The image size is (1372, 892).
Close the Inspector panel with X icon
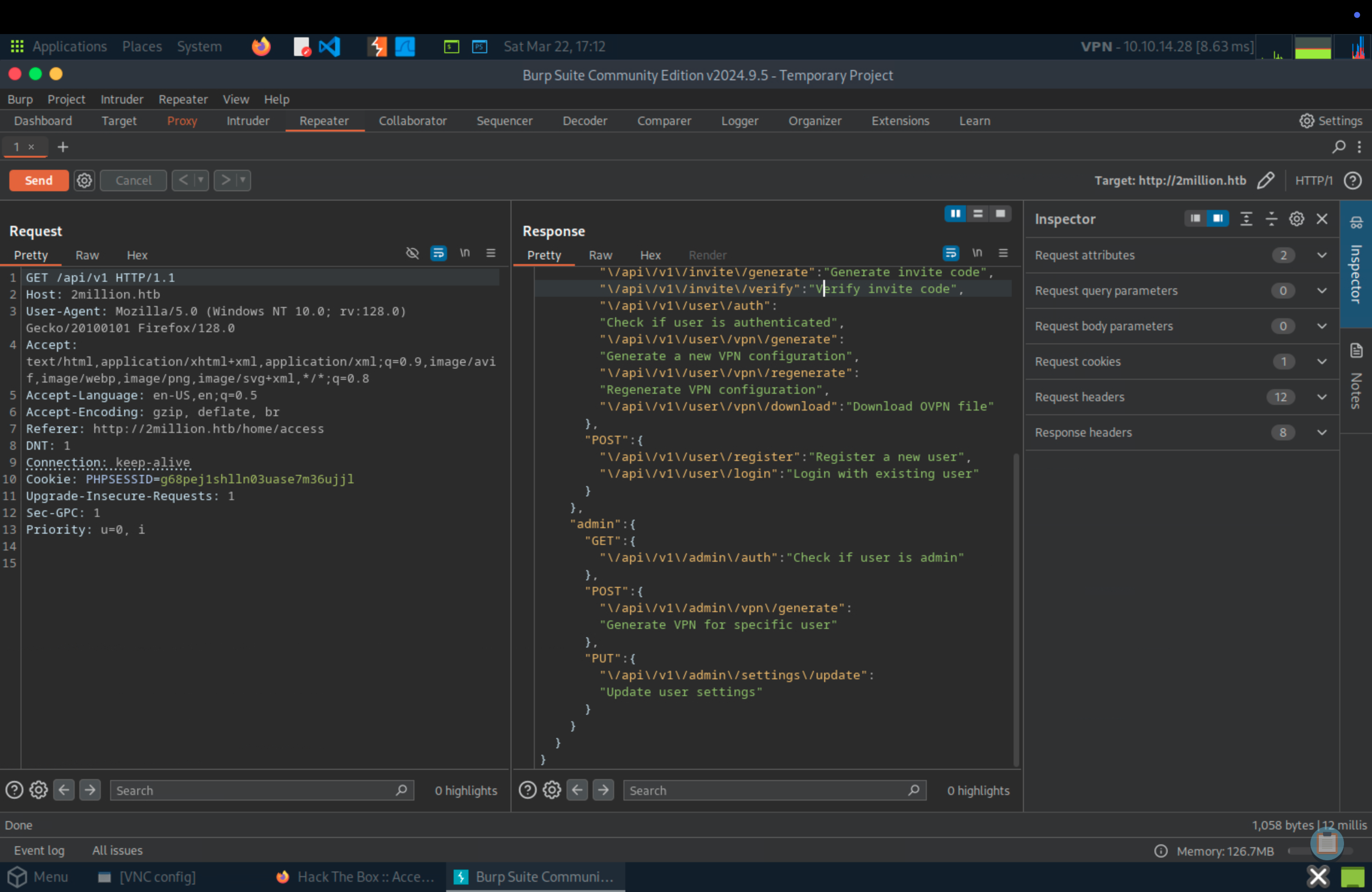click(1322, 219)
